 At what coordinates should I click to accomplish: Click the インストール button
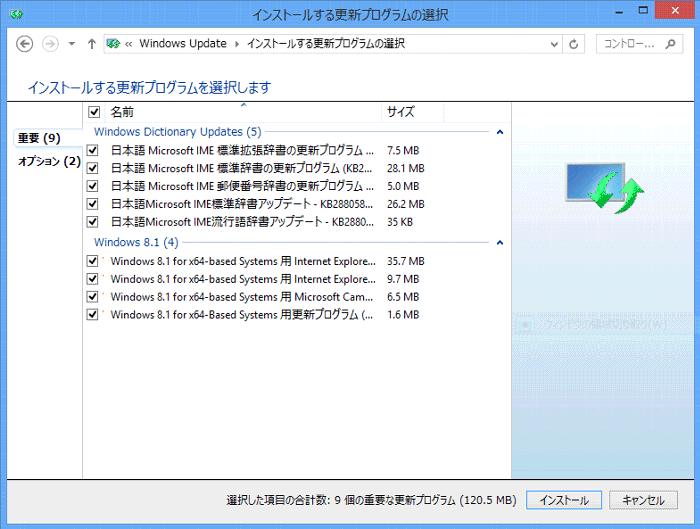tap(564, 500)
